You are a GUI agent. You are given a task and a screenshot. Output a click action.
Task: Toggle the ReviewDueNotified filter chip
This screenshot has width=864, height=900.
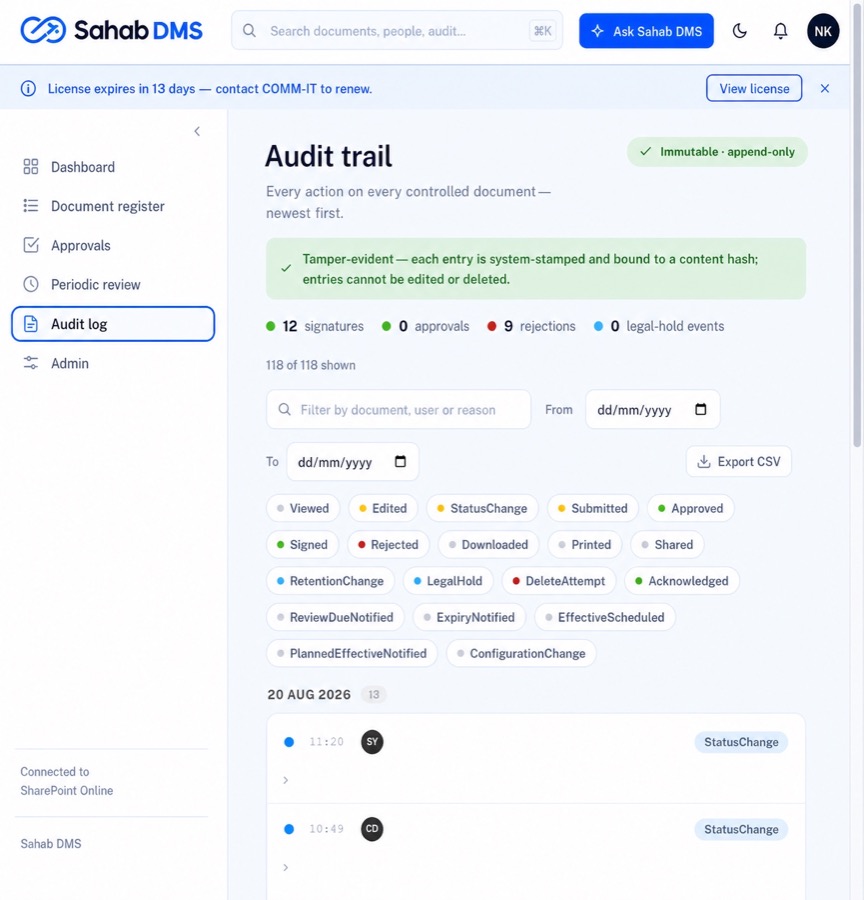[335, 617]
